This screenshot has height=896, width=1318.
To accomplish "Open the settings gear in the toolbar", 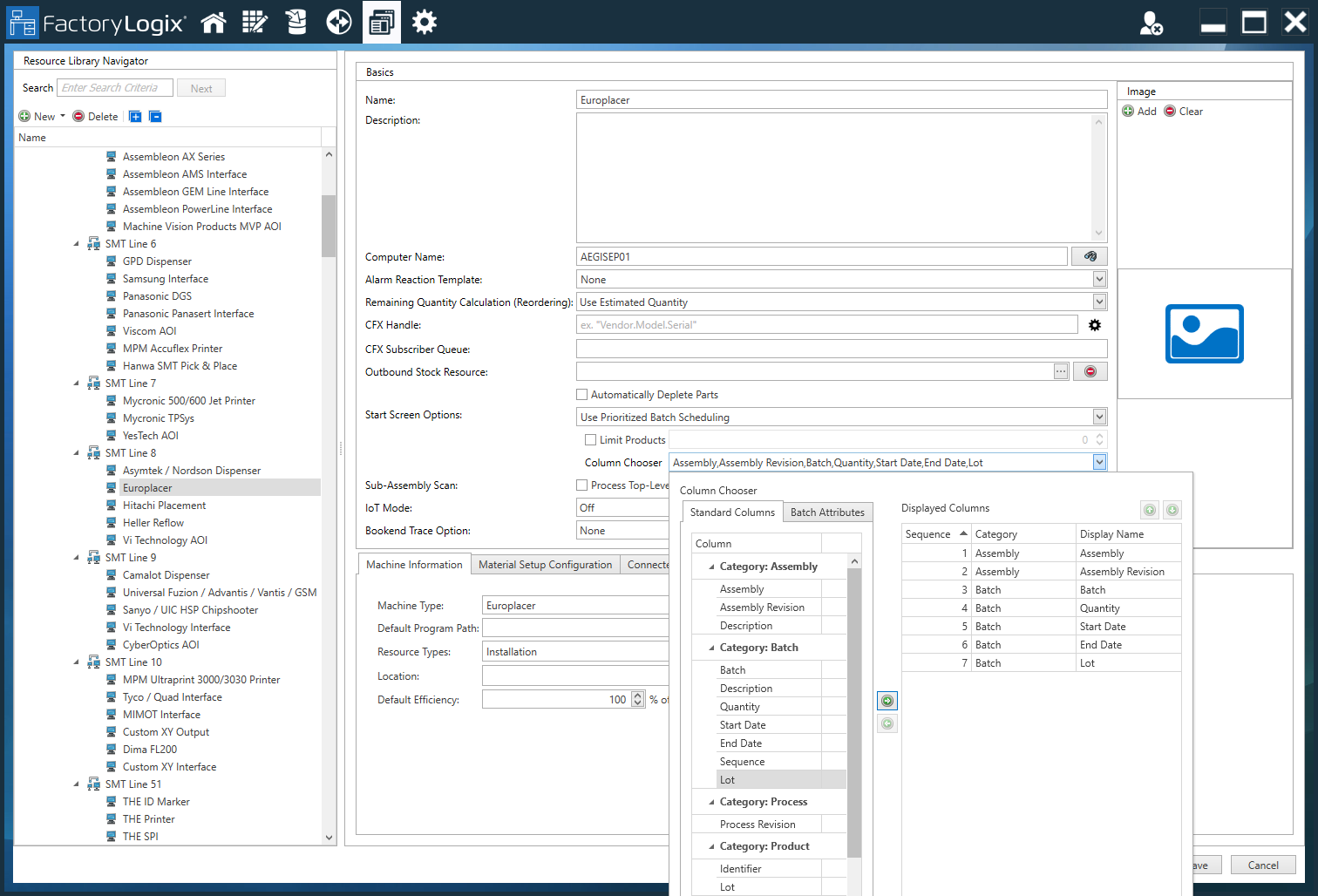I will (425, 22).
